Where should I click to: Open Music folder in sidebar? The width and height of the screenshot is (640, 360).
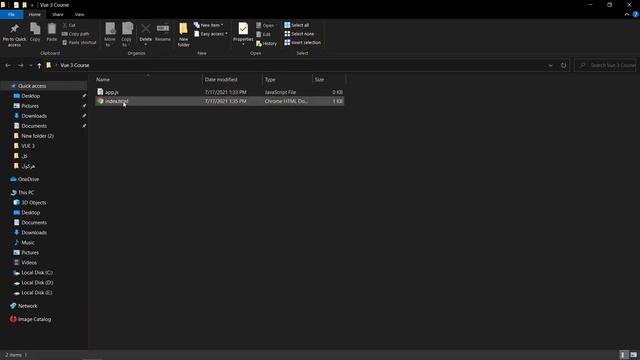coord(28,242)
